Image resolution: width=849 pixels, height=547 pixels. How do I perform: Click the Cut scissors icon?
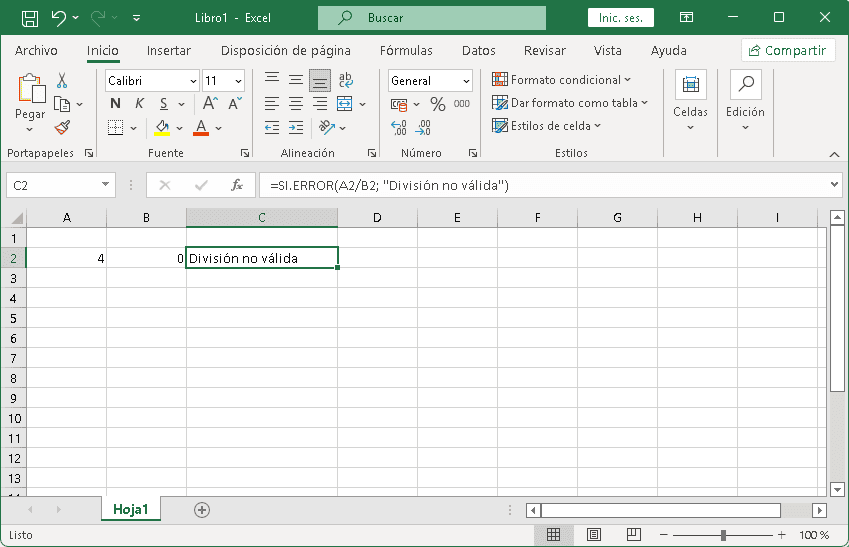point(62,81)
